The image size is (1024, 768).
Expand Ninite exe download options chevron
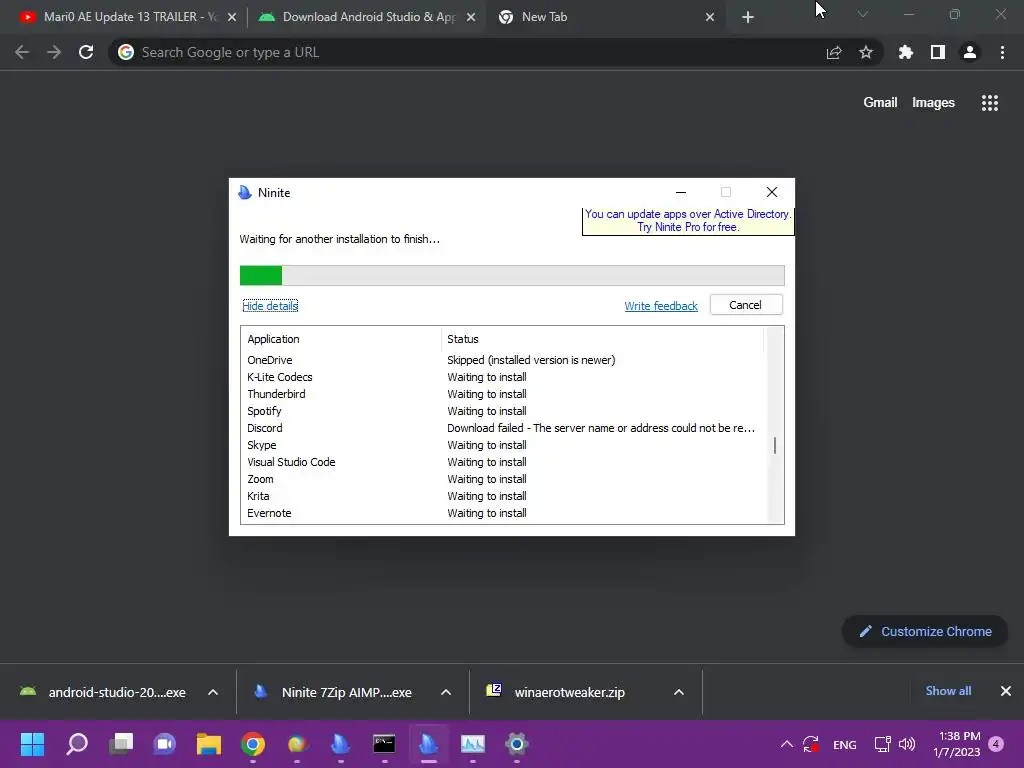click(x=446, y=692)
